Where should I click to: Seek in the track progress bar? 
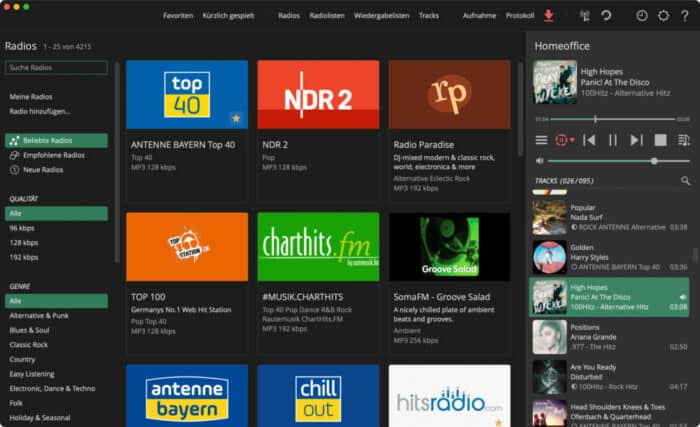pos(612,119)
